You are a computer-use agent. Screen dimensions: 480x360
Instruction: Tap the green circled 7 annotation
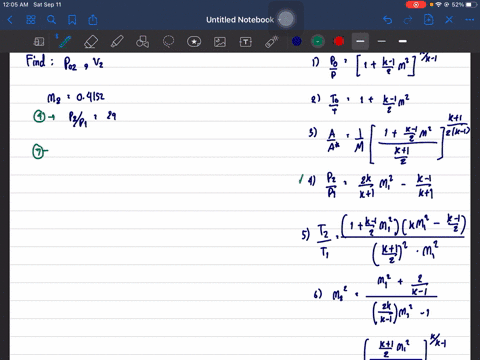38,152
